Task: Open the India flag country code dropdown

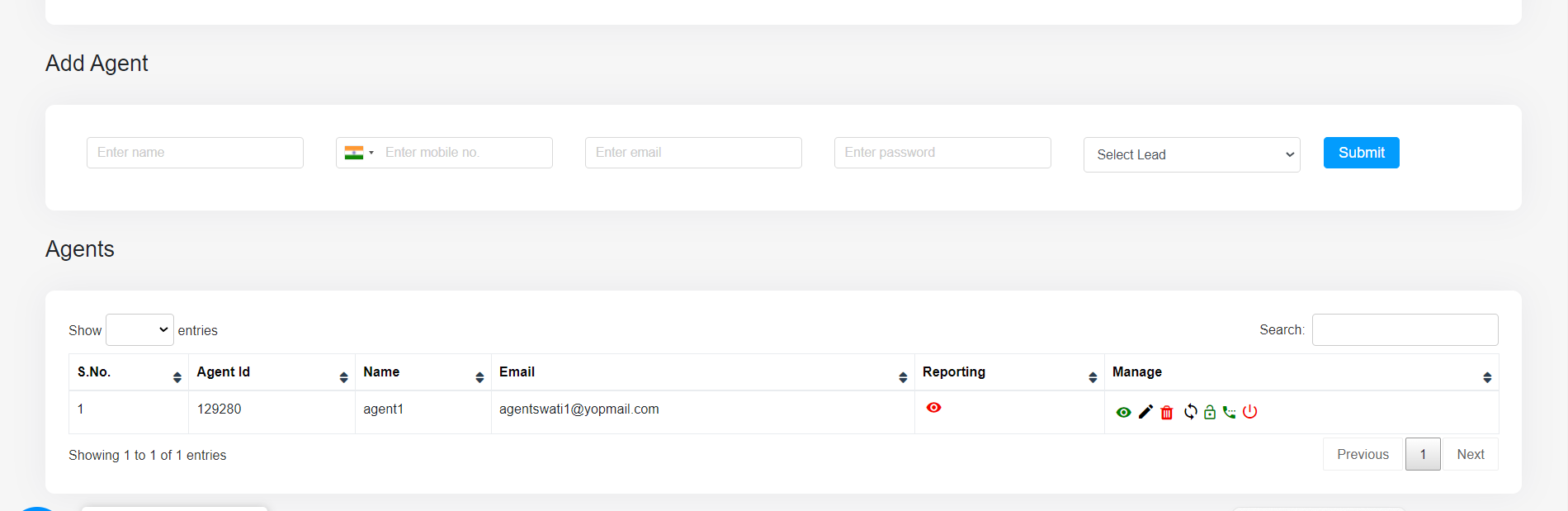Action: point(359,153)
